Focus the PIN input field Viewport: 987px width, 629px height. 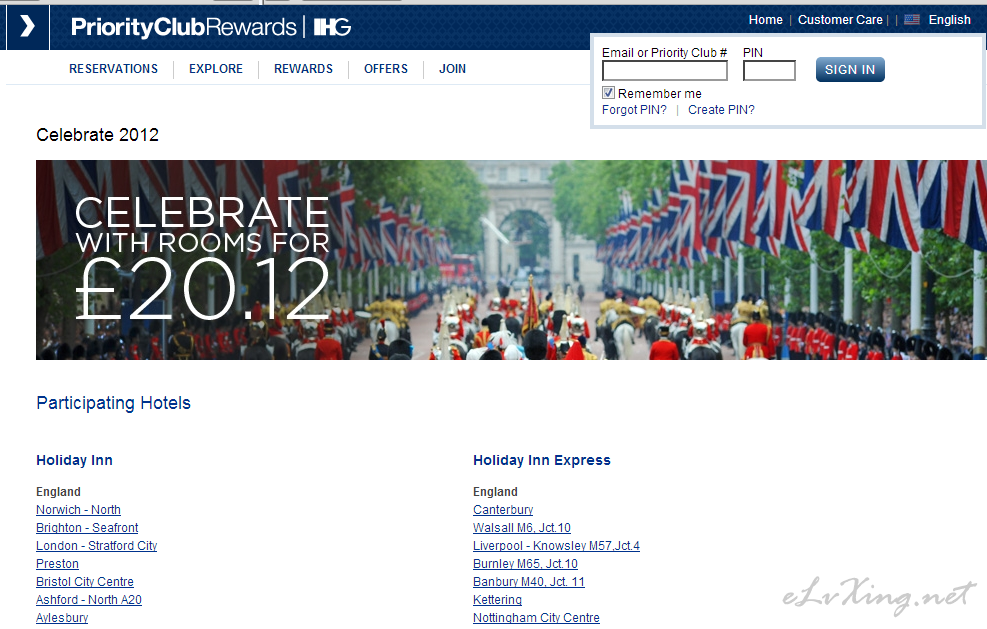(x=769, y=71)
